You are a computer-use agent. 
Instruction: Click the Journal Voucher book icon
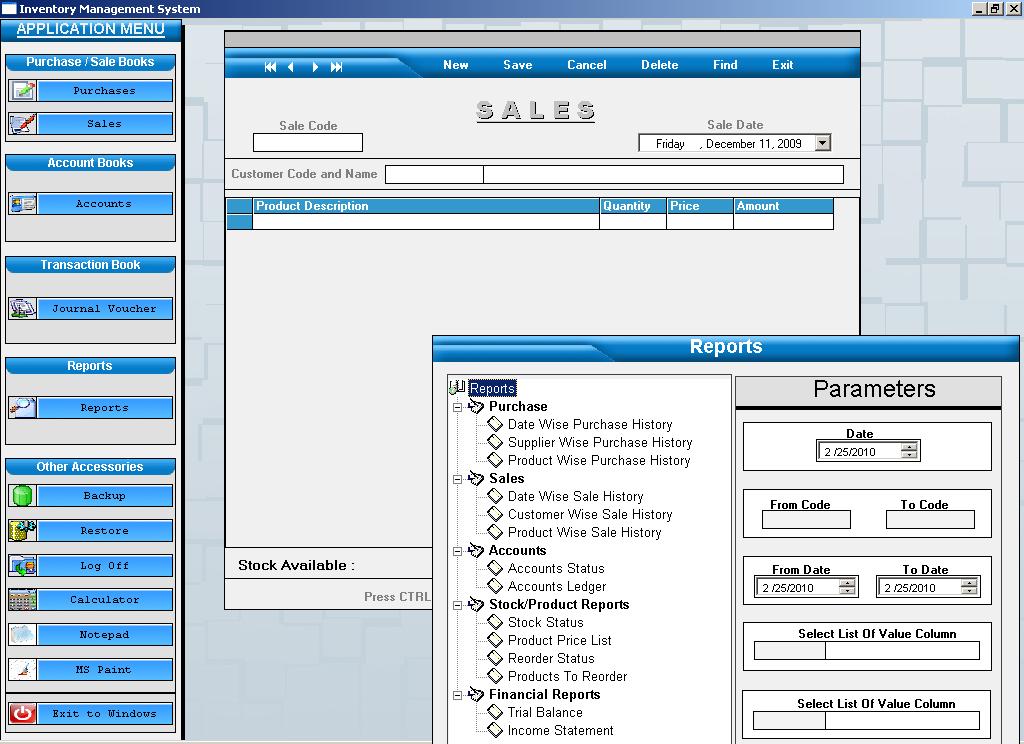22,309
